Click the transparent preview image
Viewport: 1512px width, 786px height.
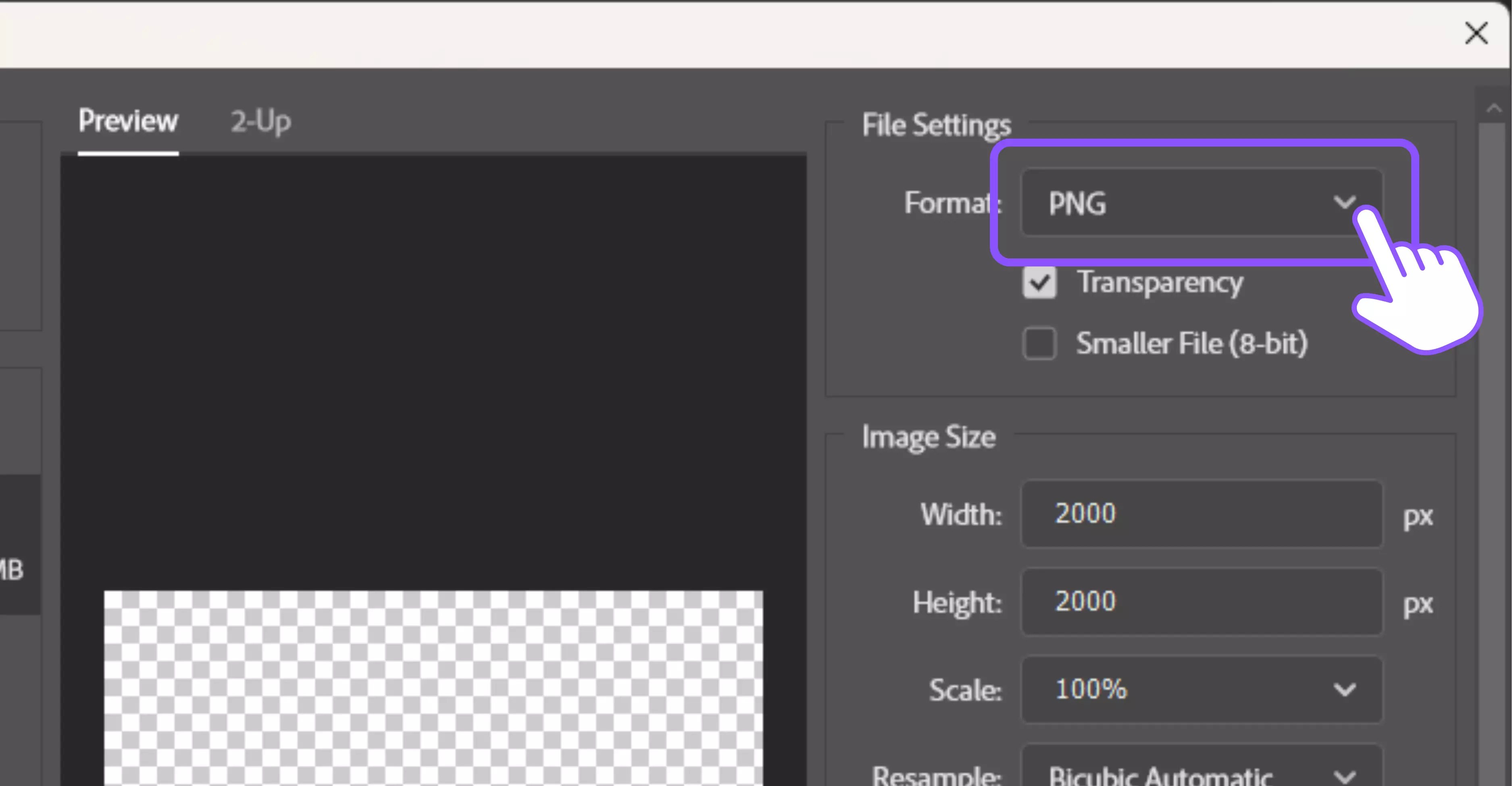pos(434,688)
